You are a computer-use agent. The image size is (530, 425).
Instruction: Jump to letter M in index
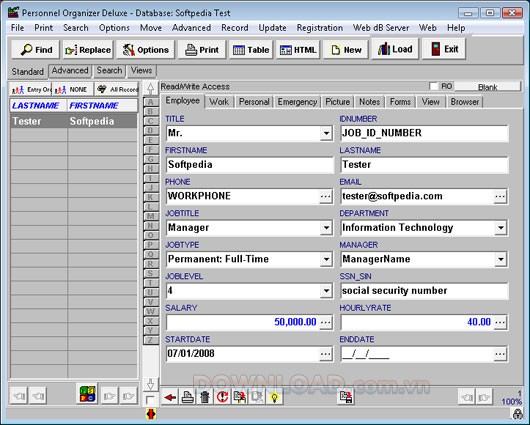click(x=150, y=216)
